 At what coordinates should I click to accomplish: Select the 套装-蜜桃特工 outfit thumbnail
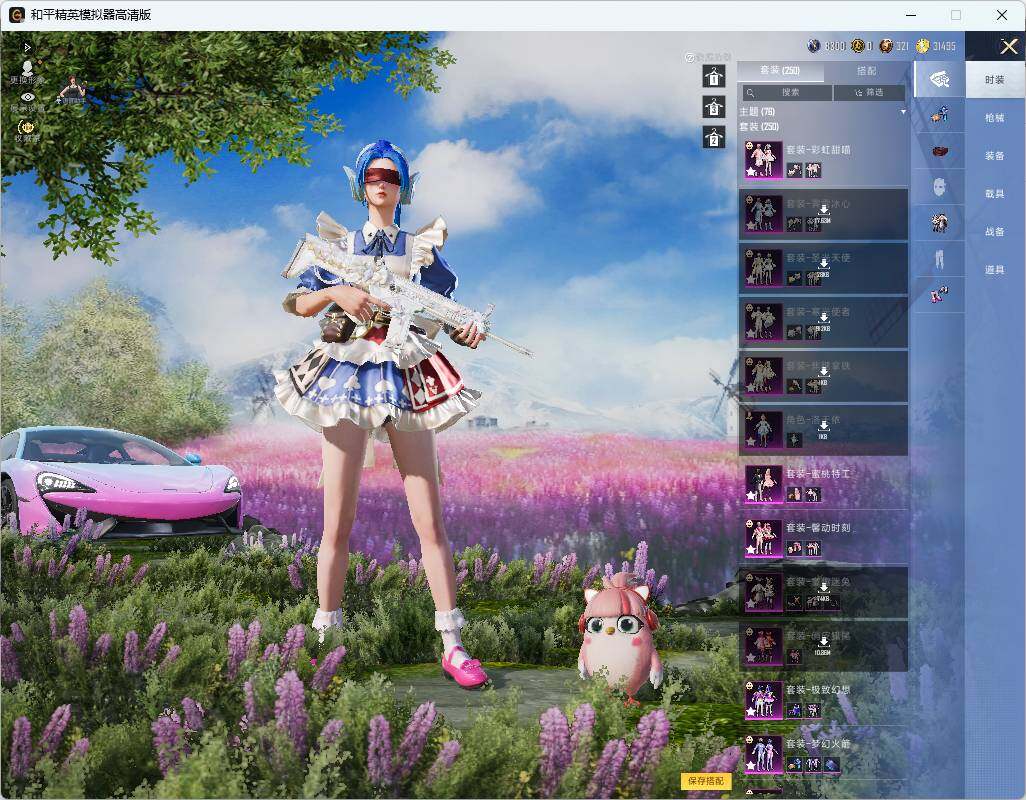[764, 484]
